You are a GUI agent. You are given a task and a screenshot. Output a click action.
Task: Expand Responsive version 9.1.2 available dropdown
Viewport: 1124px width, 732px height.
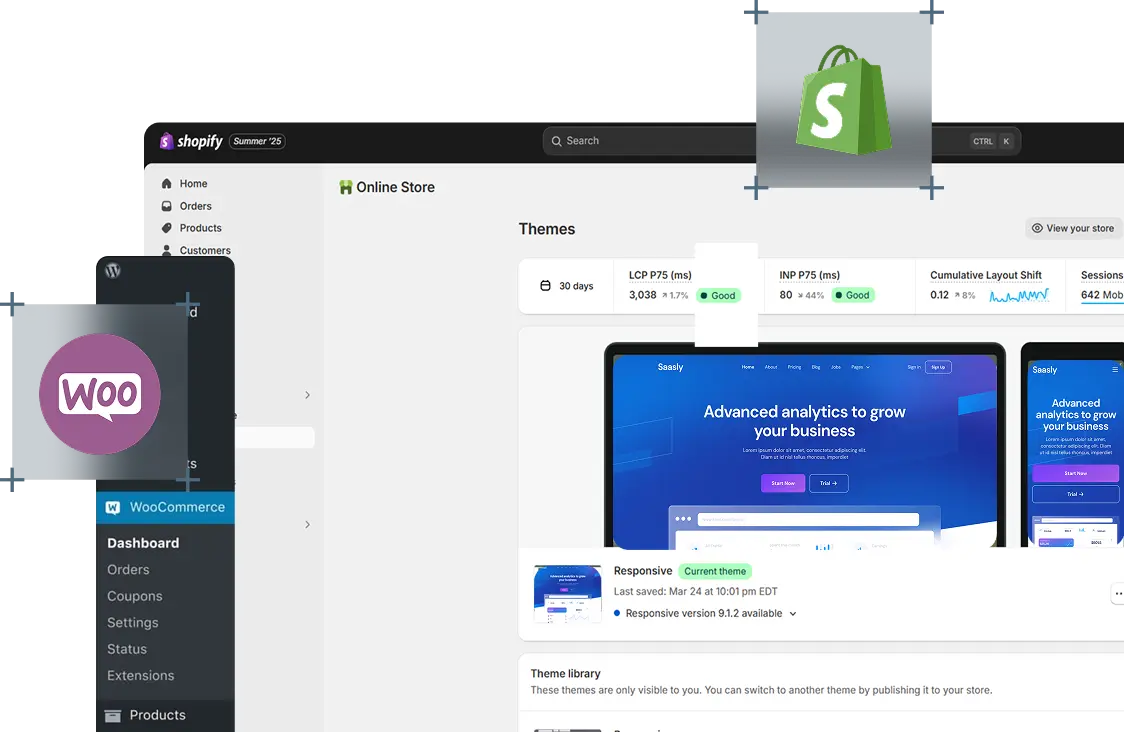[793, 614]
